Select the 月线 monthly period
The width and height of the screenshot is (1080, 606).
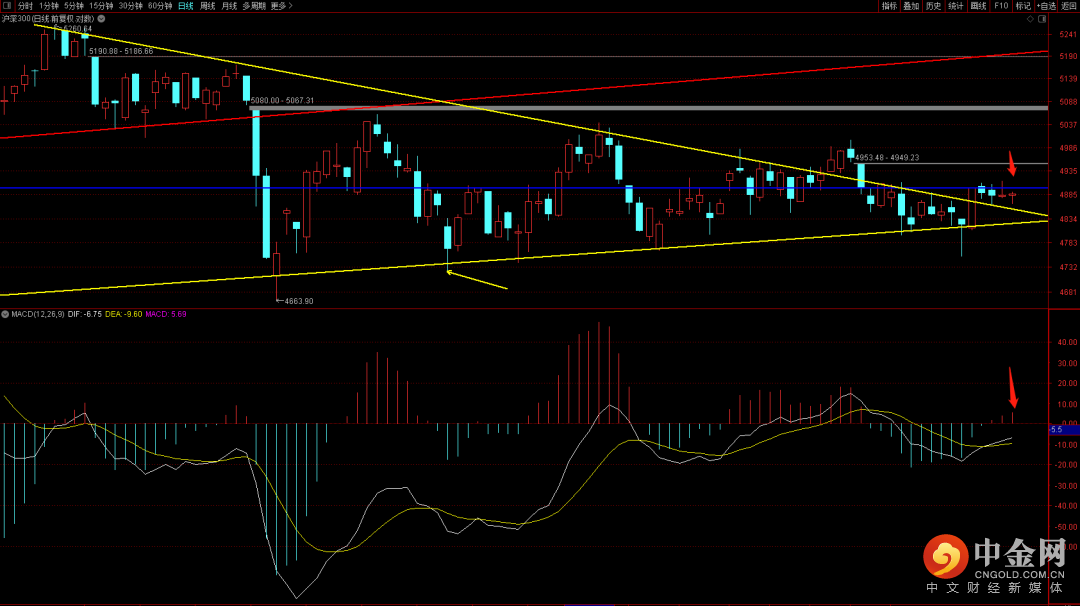coord(229,6)
